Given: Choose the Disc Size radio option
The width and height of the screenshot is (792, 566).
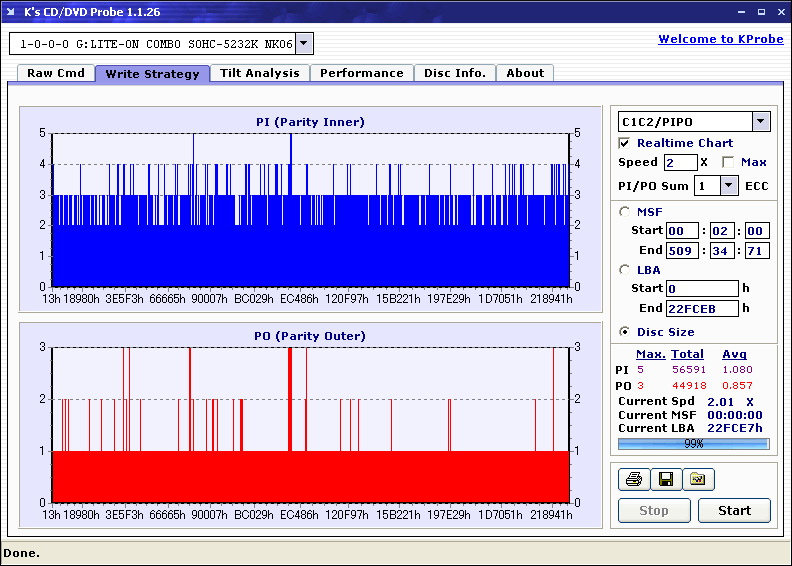Looking at the screenshot, I should tap(625, 332).
